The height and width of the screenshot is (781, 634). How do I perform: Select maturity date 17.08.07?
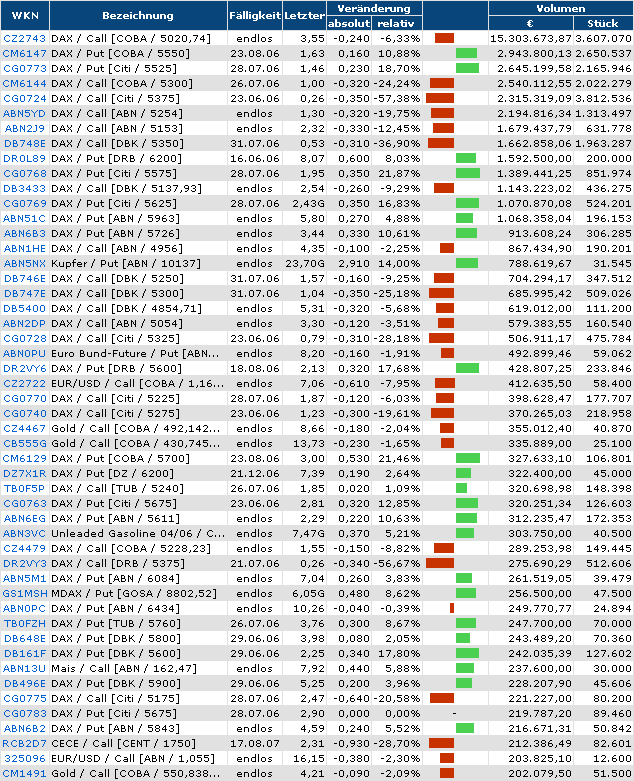[x=255, y=743]
